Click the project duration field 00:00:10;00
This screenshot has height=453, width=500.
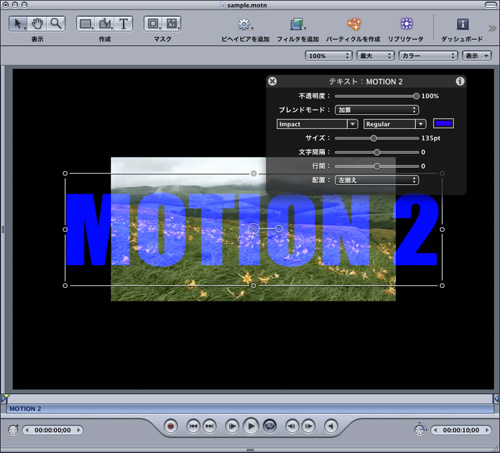[x=461, y=430]
